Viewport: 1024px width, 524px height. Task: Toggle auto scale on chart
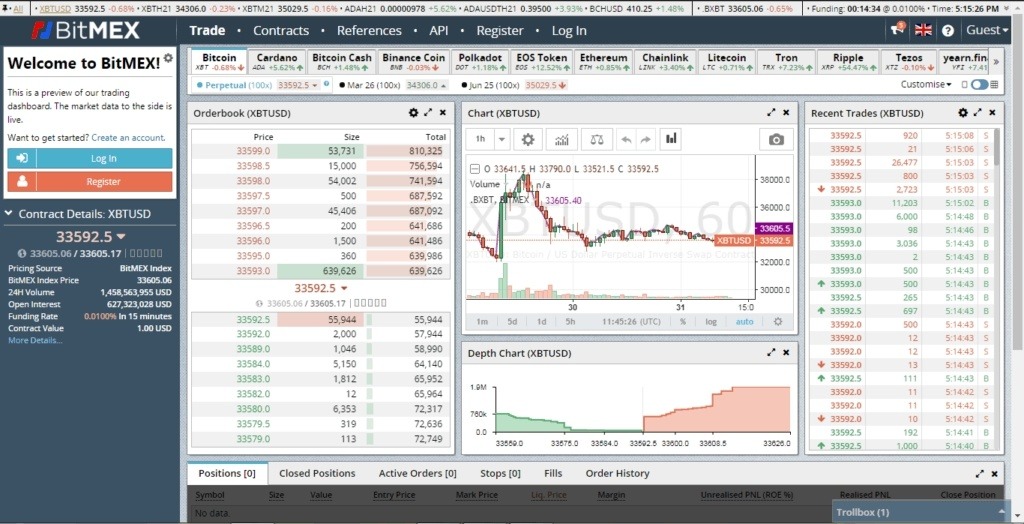(744, 321)
